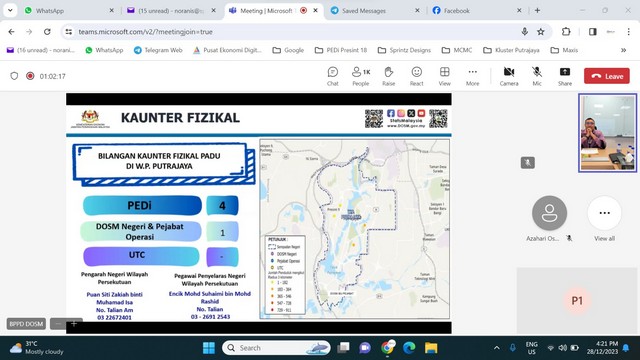Image resolution: width=640 pixels, height=360 pixels.
Task: Open the Chat panel in Teams
Action: tap(333, 76)
